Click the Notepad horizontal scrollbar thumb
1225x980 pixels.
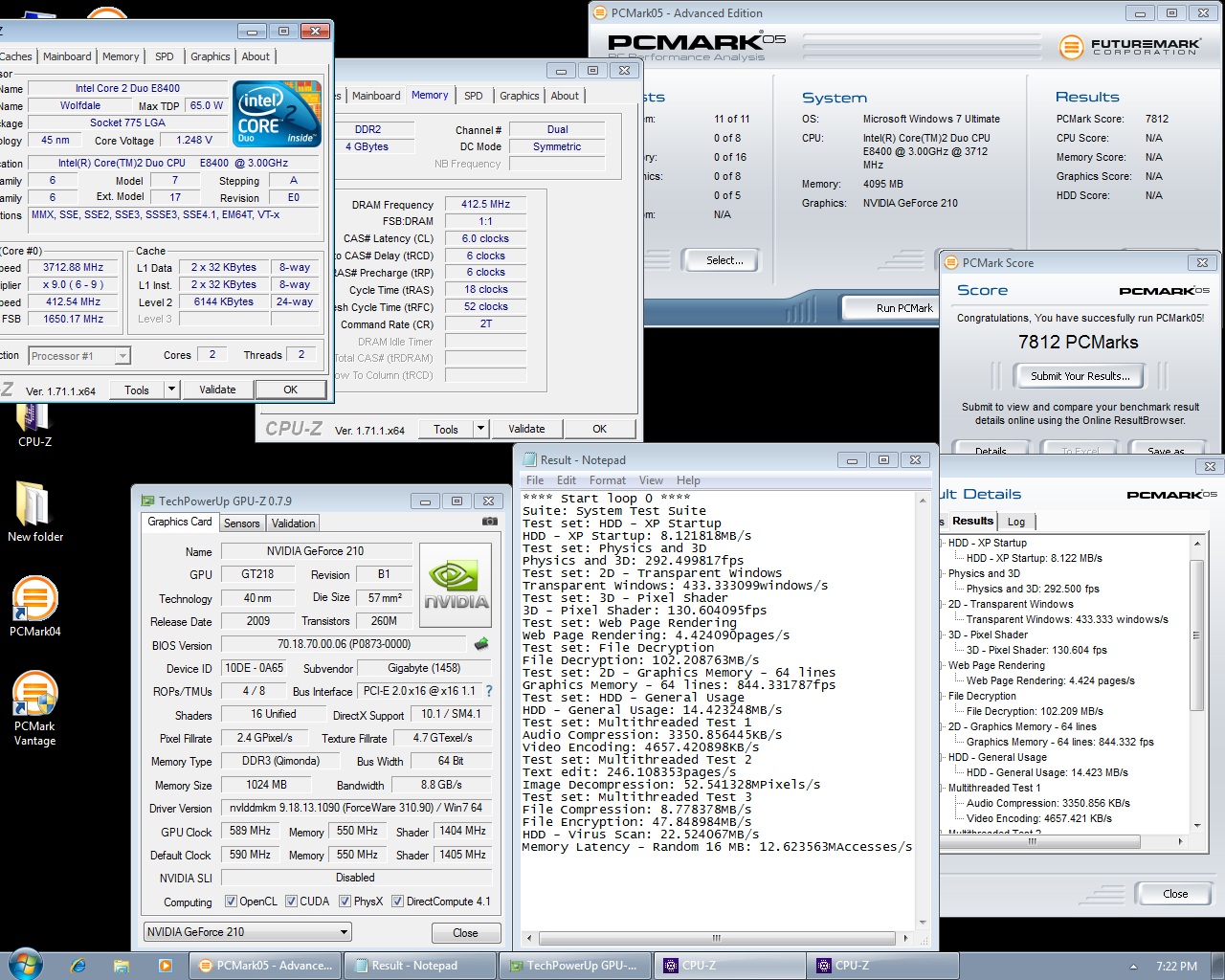pyautogui.click(x=716, y=938)
